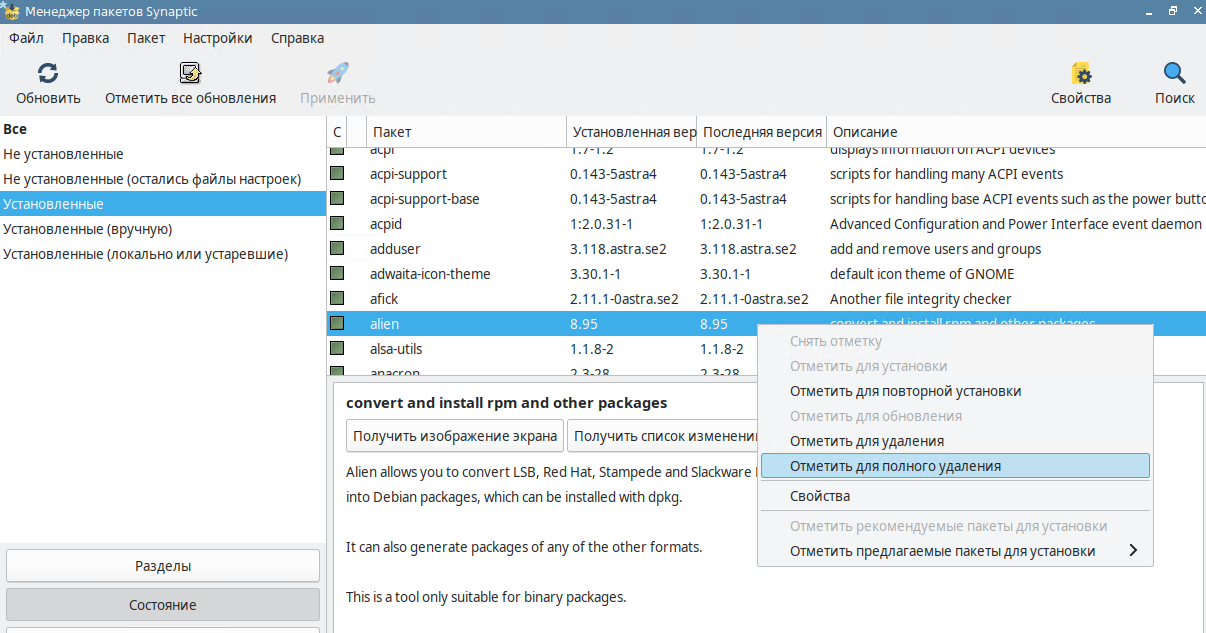Toggle status box of alien package
This screenshot has height=633, width=1206.
coord(337,324)
